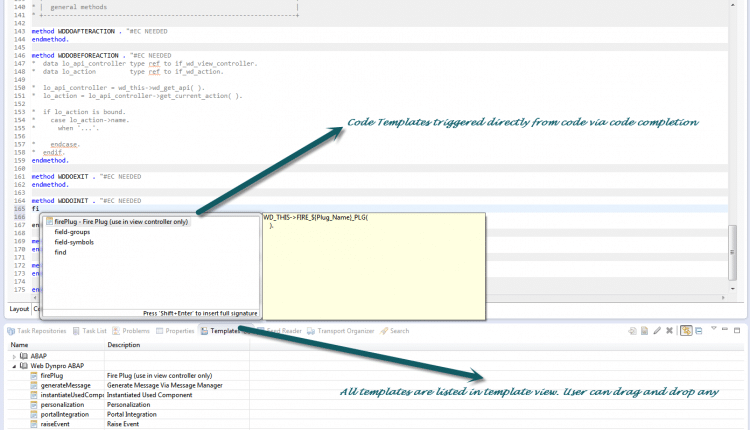Select the ABAP folder tree node

point(38,356)
